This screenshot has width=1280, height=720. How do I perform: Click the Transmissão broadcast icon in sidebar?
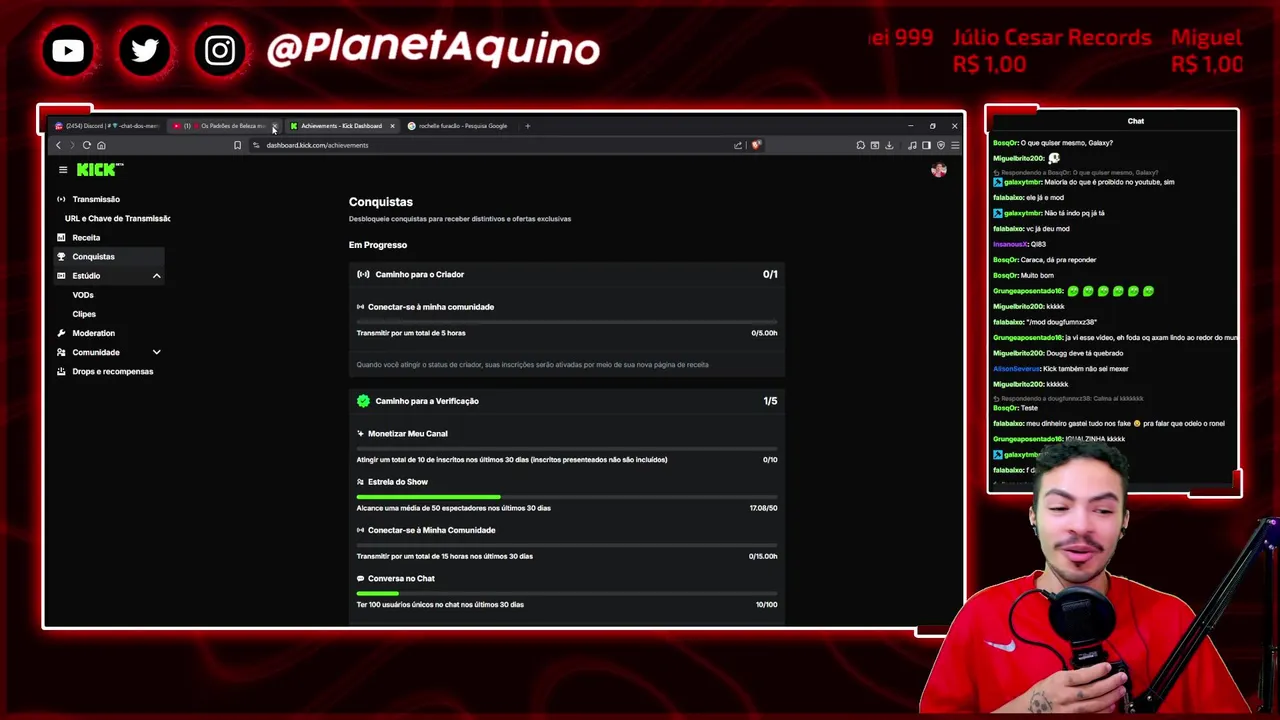coord(61,199)
